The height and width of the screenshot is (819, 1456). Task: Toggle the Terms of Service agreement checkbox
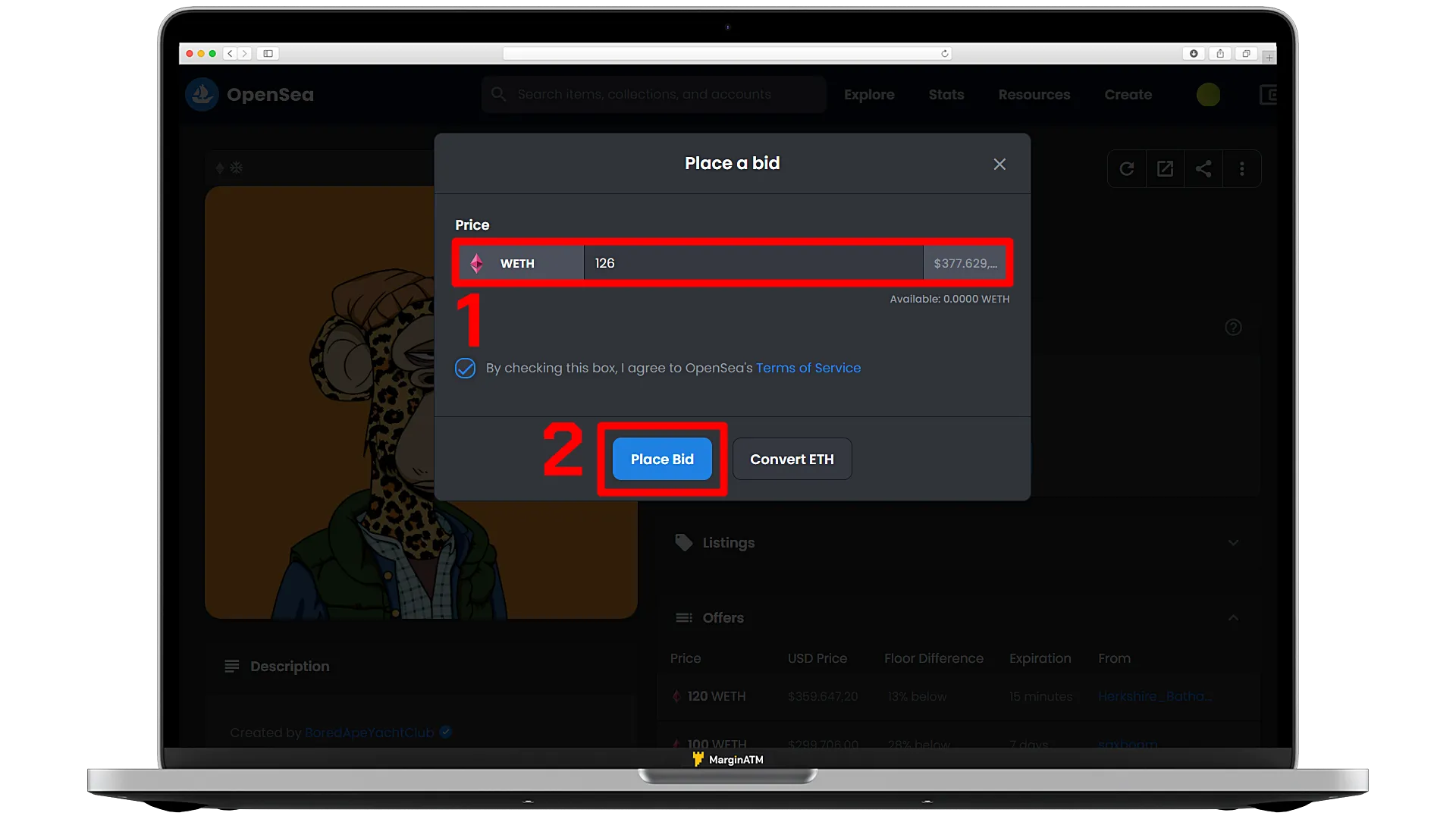(x=465, y=369)
